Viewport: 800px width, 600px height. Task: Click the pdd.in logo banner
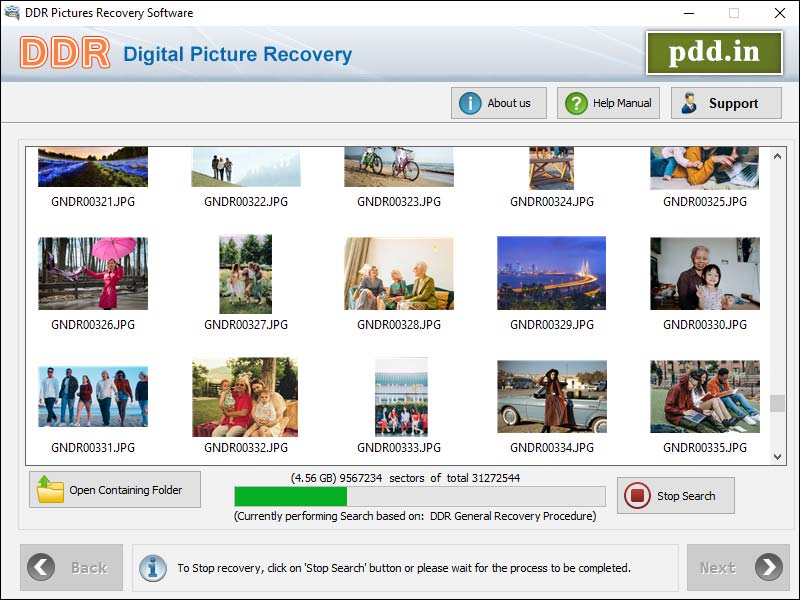pos(714,52)
